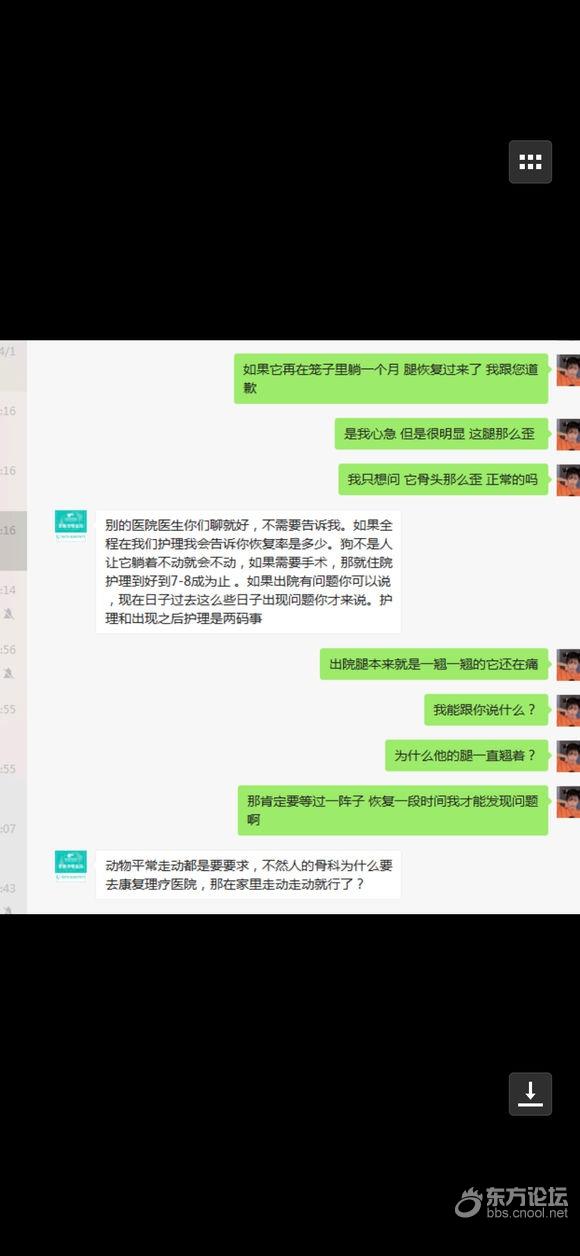The image size is (580, 1256).
Task: Download the image with arrow button
Action: (530, 1093)
